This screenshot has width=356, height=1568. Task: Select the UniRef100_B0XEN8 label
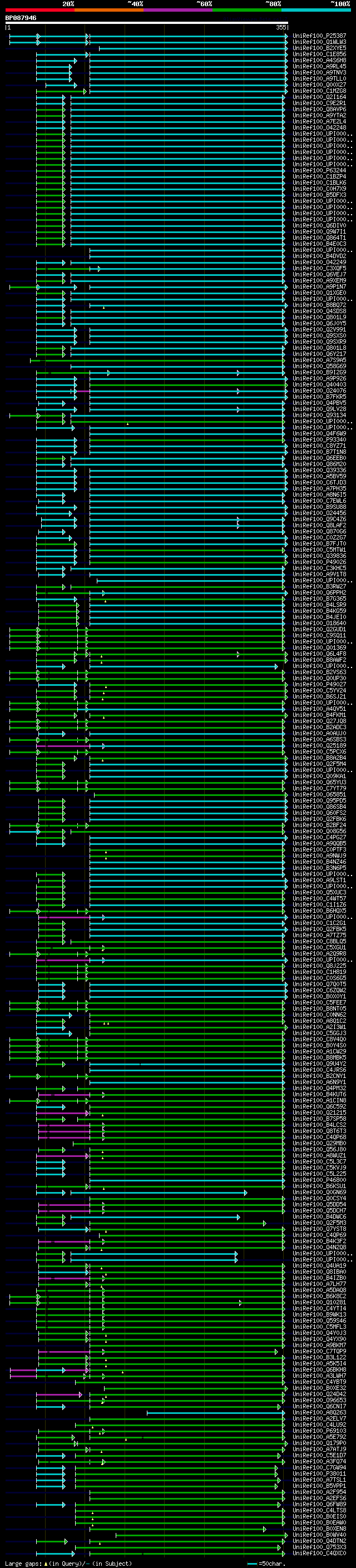[319, 1529]
